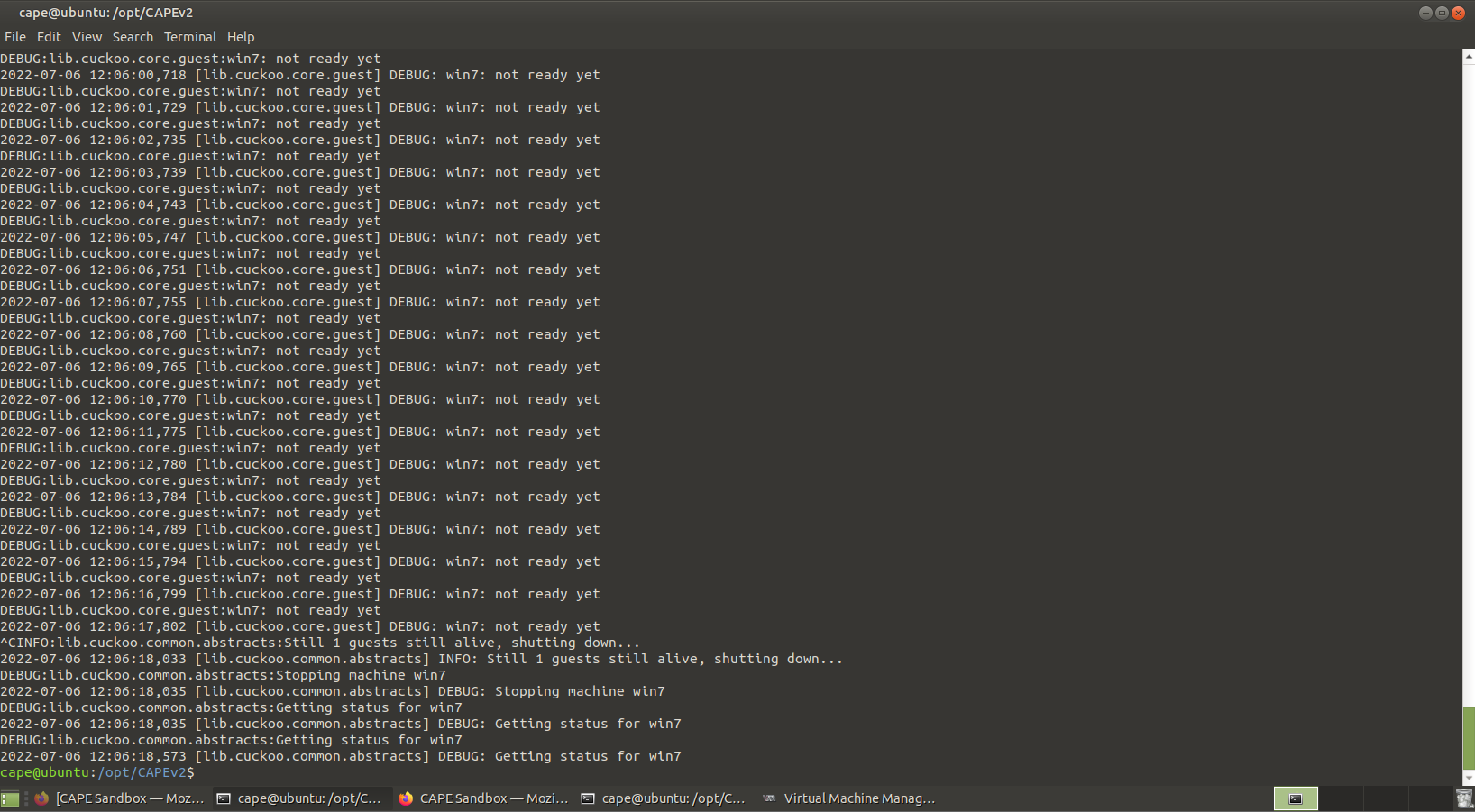Click the active workspace showing the terminal thumbnail
Viewport: 1475px width, 812px height.
pyautogui.click(x=1296, y=799)
